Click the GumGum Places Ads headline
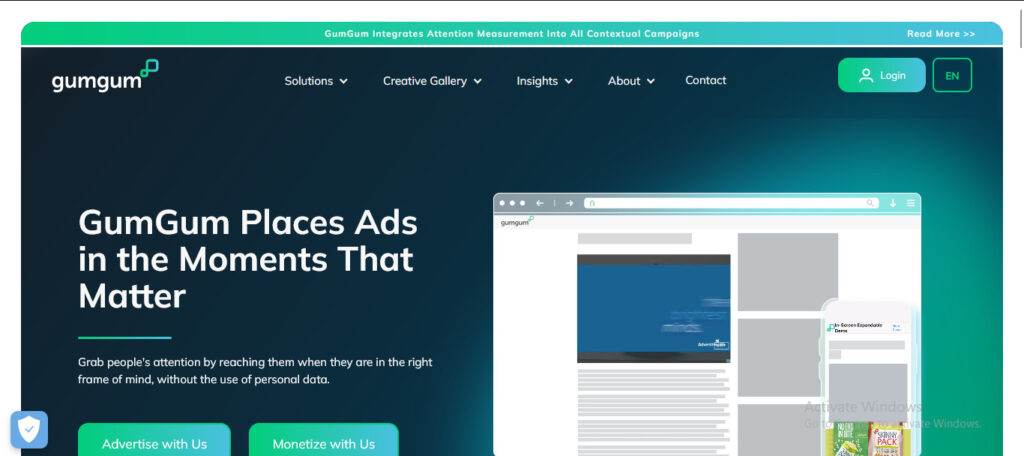The image size is (1024, 456). (248, 259)
